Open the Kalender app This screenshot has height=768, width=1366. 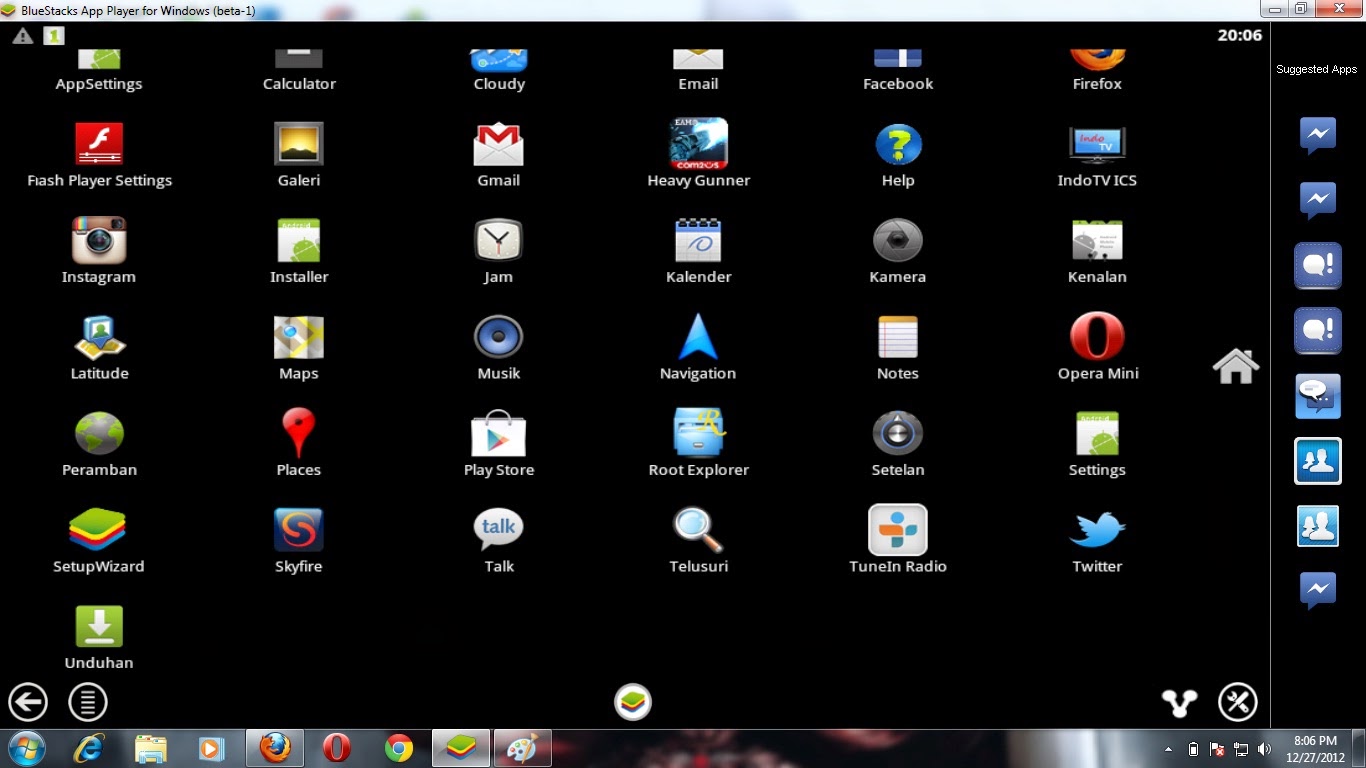698,240
